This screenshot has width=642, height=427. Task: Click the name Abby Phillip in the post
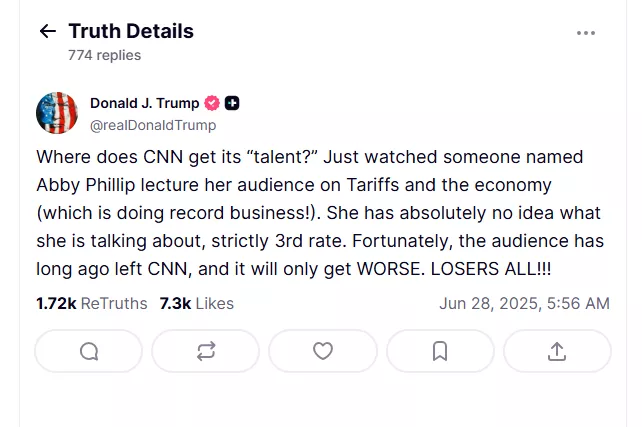click(86, 185)
